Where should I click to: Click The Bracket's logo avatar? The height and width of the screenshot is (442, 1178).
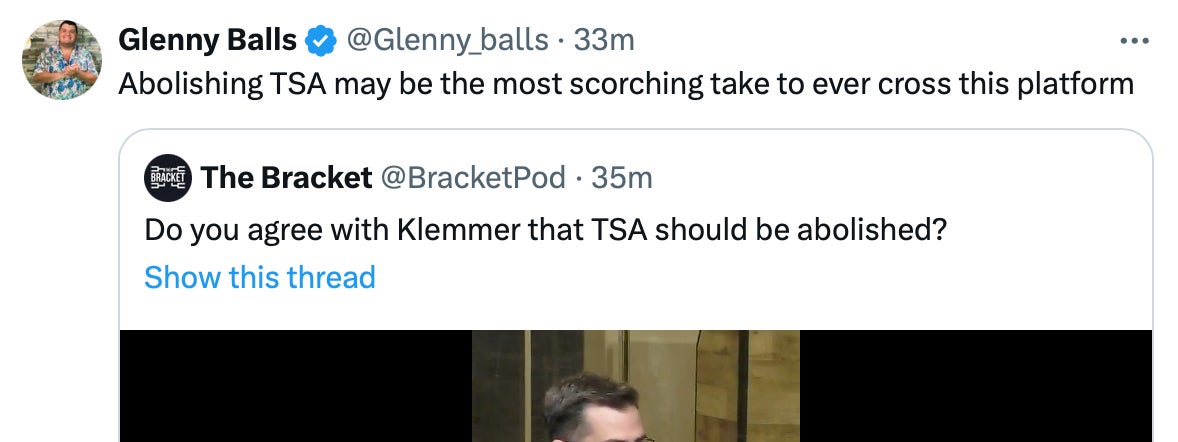tap(168, 177)
